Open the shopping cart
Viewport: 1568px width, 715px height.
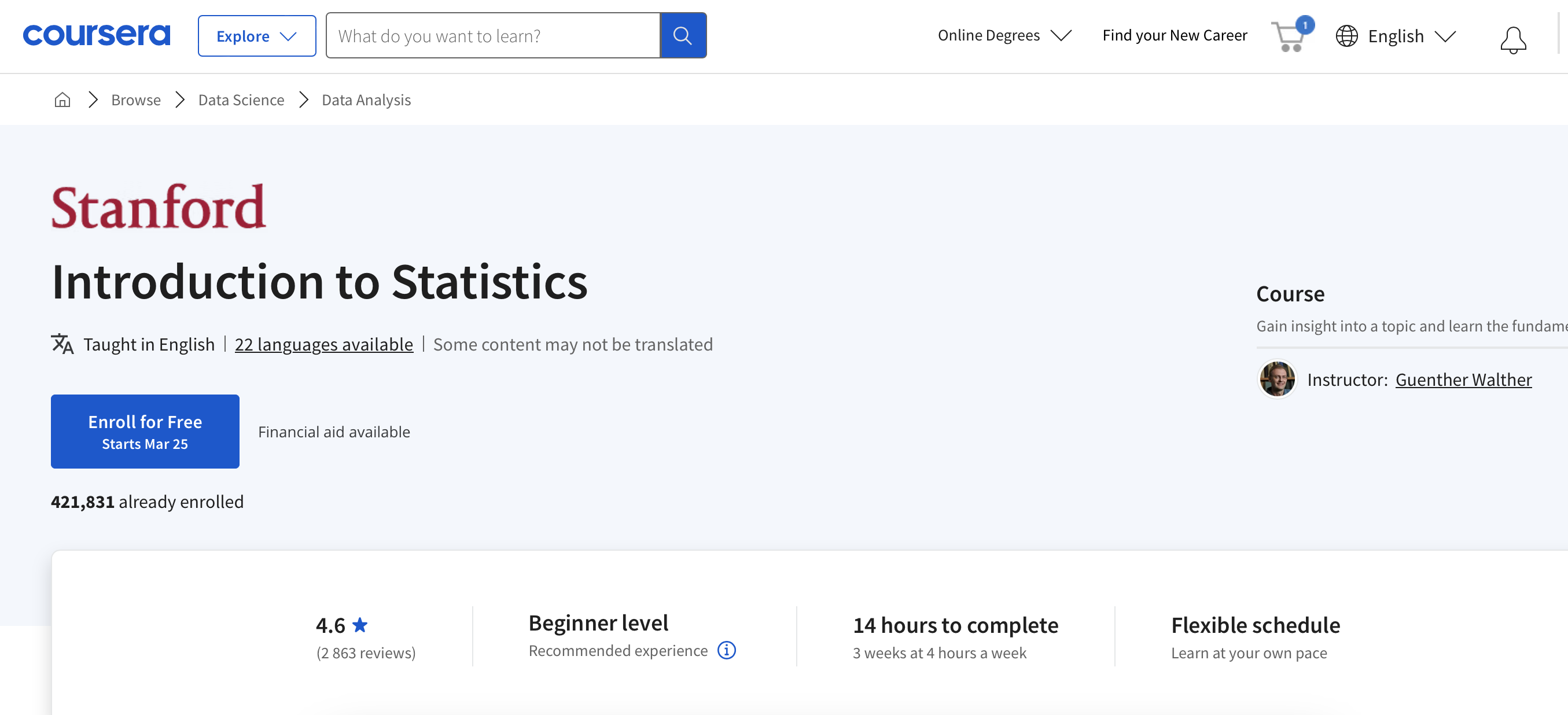tap(1289, 36)
